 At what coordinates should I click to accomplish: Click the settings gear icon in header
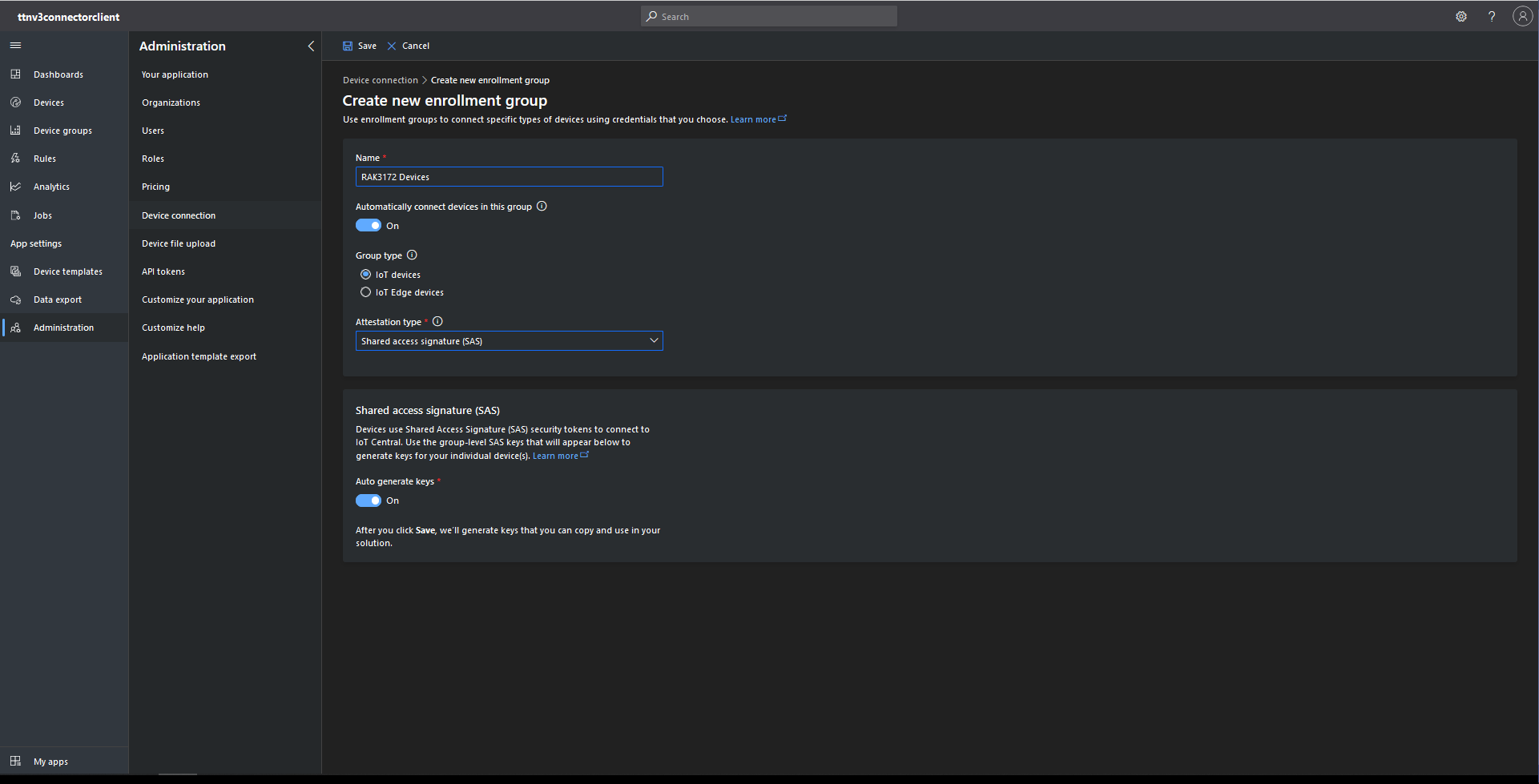point(1461,17)
